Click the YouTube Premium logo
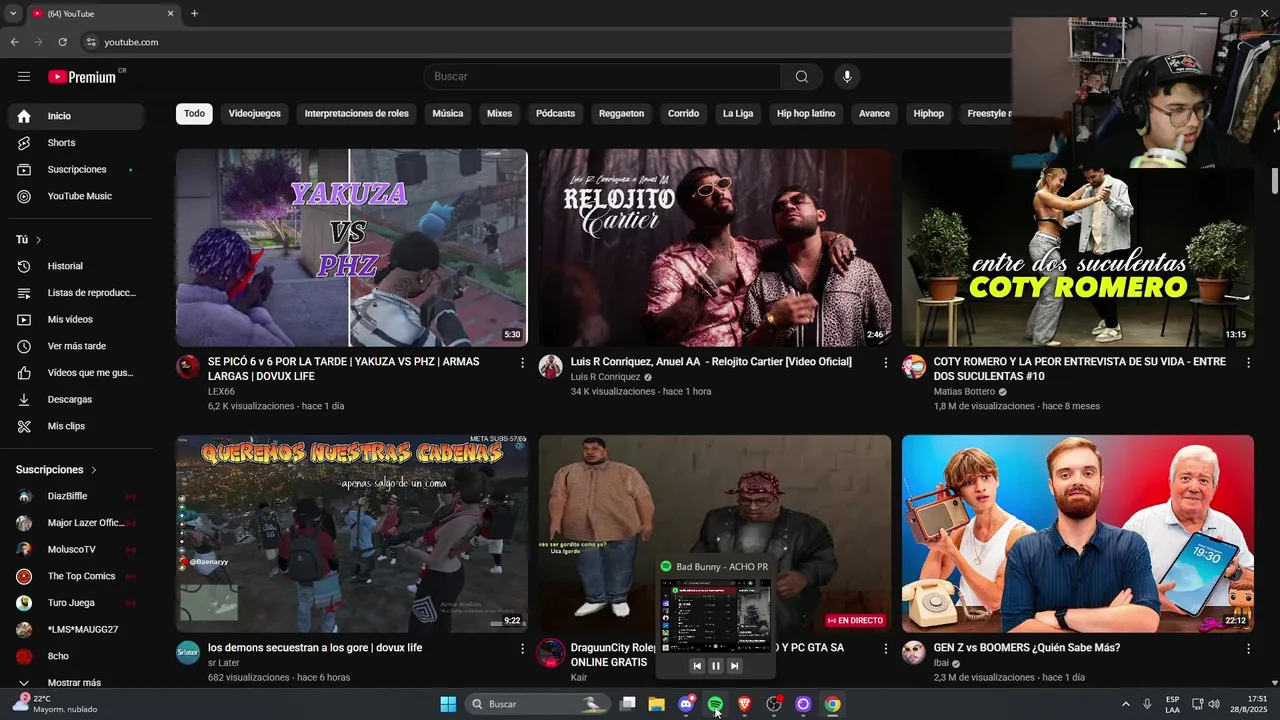Viewport: 1280px width, 720px height. (82, 77)
